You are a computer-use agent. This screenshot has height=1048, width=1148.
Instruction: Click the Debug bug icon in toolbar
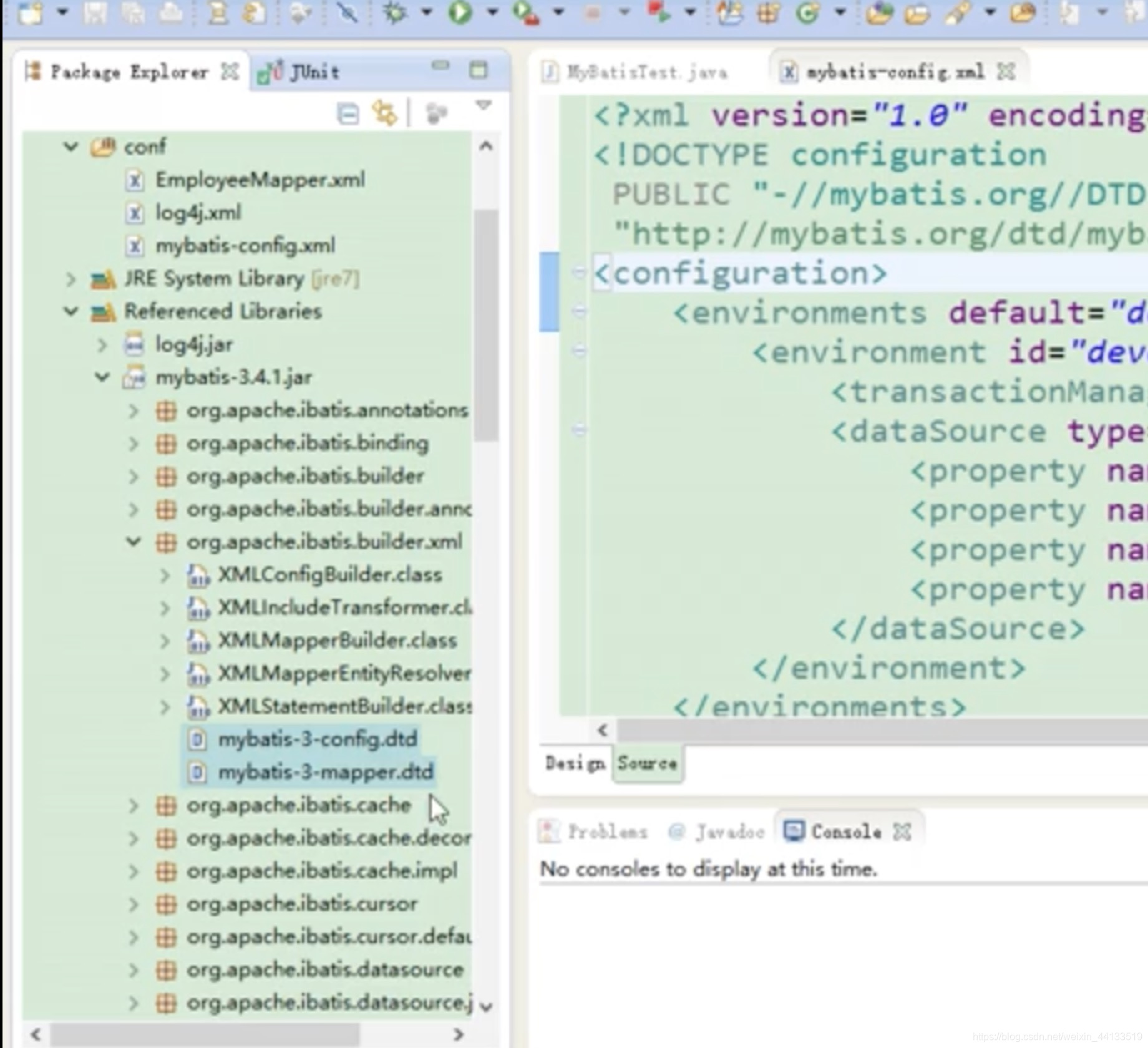tap(394, 12)
